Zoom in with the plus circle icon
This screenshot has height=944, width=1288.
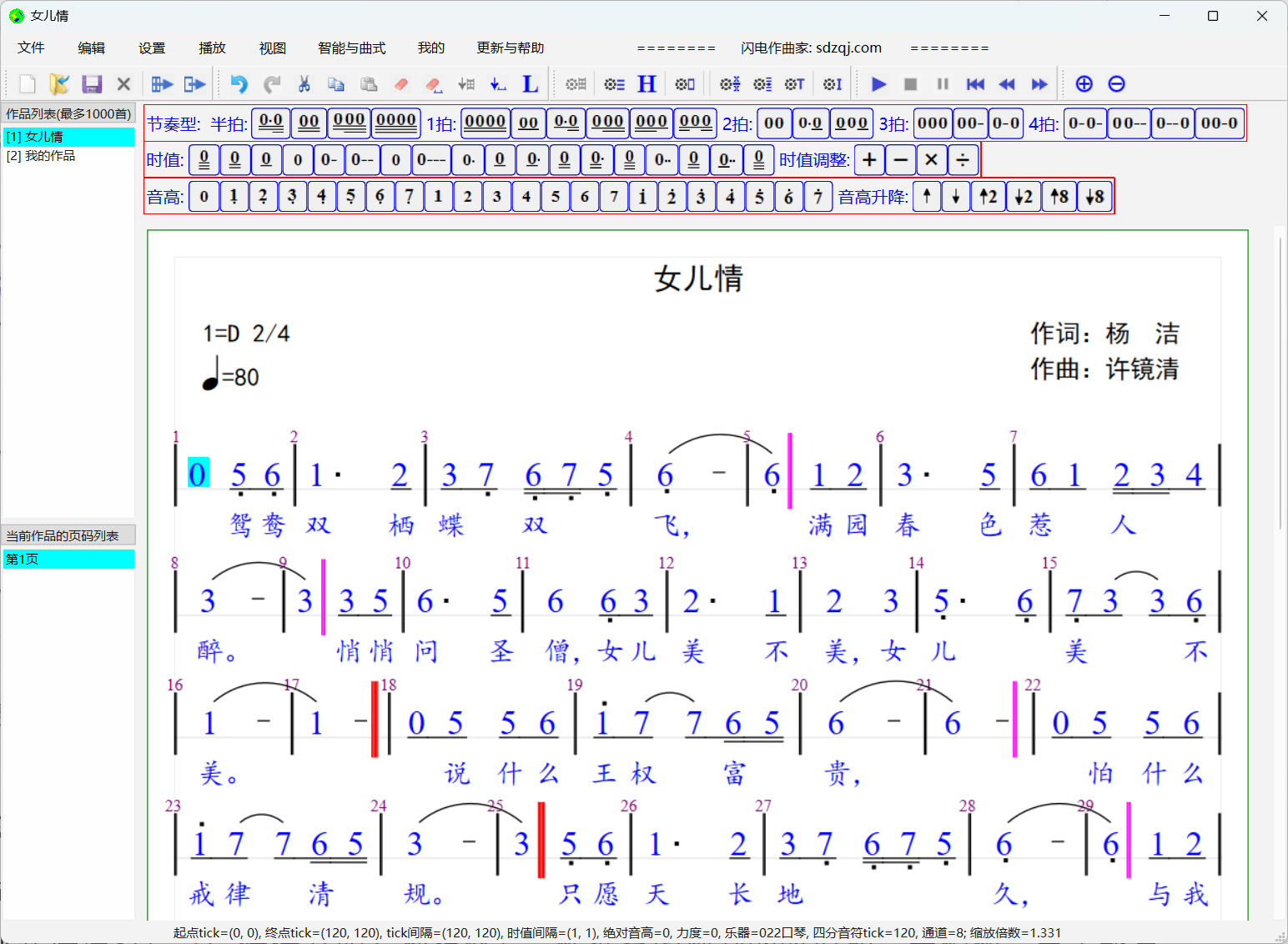coord(1084,83)
